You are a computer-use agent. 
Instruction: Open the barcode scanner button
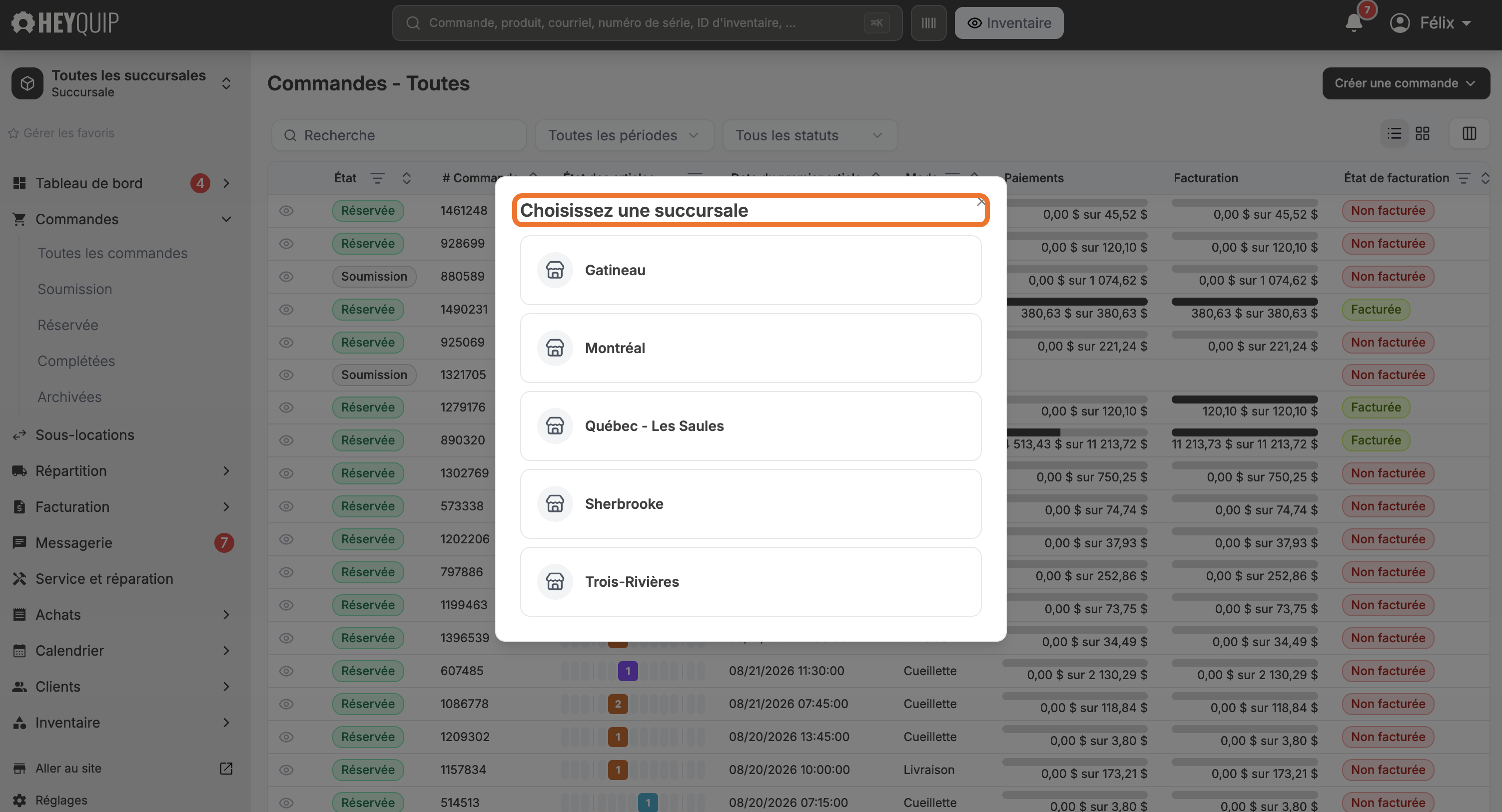pos(928,23)
